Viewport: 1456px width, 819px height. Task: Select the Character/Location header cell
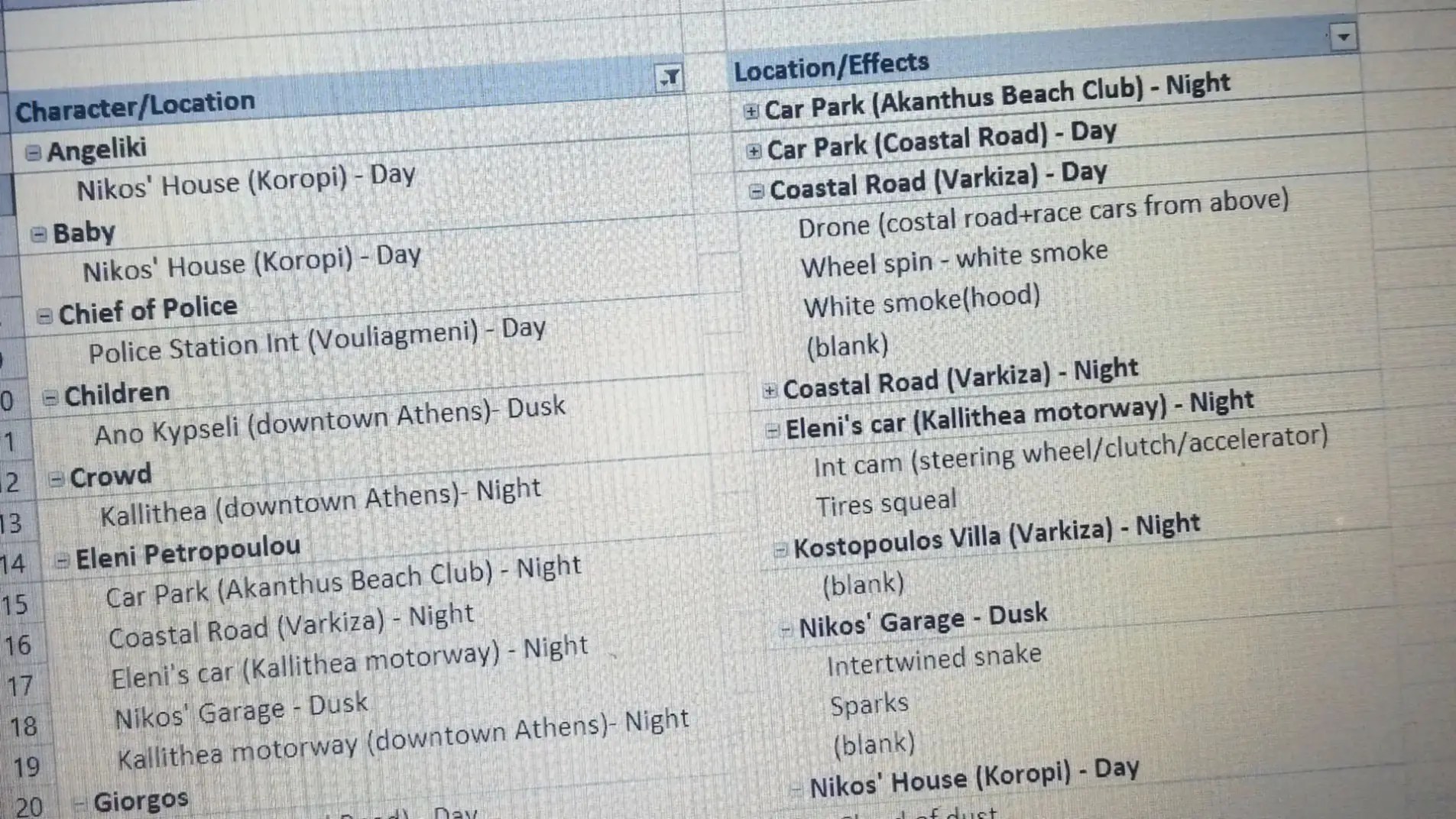click(135, 106)
